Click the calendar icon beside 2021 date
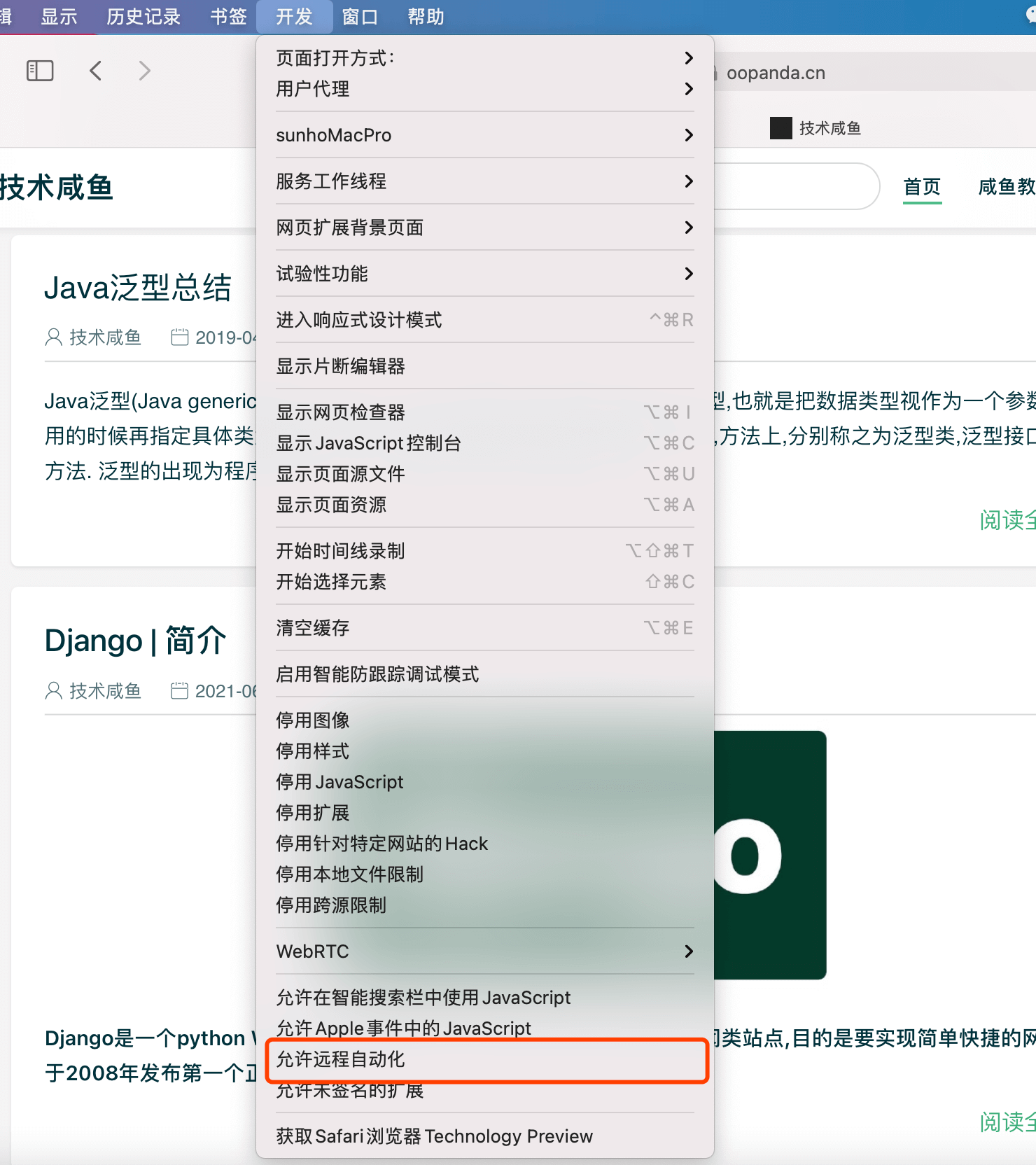Viewport: 1036px width, 1165px height. (x=180, y=691)
